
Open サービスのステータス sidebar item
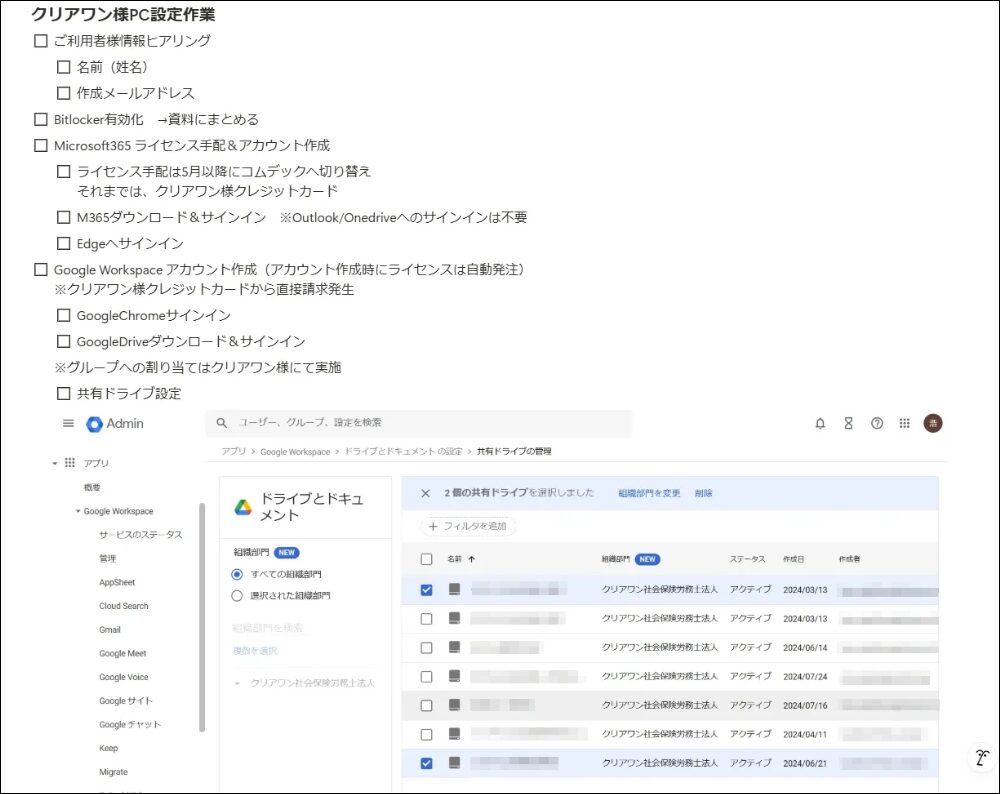pyautogui.click(x=141, y=535)
